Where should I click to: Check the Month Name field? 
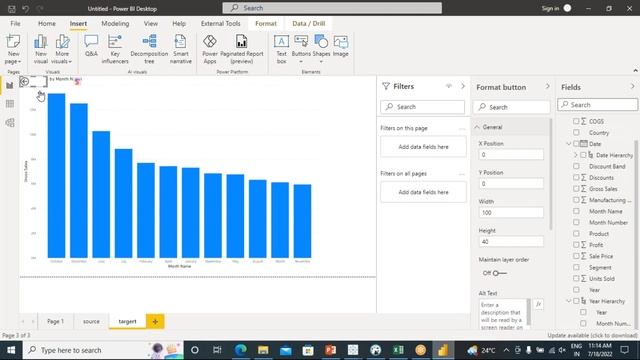[576, 211]
